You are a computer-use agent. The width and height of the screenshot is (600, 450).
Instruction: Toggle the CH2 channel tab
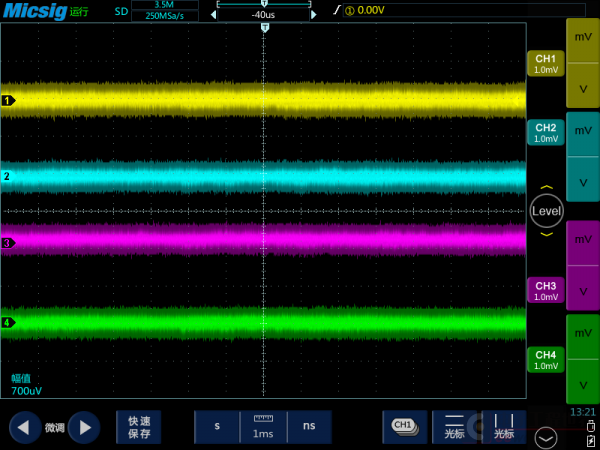tap(545, 133)
